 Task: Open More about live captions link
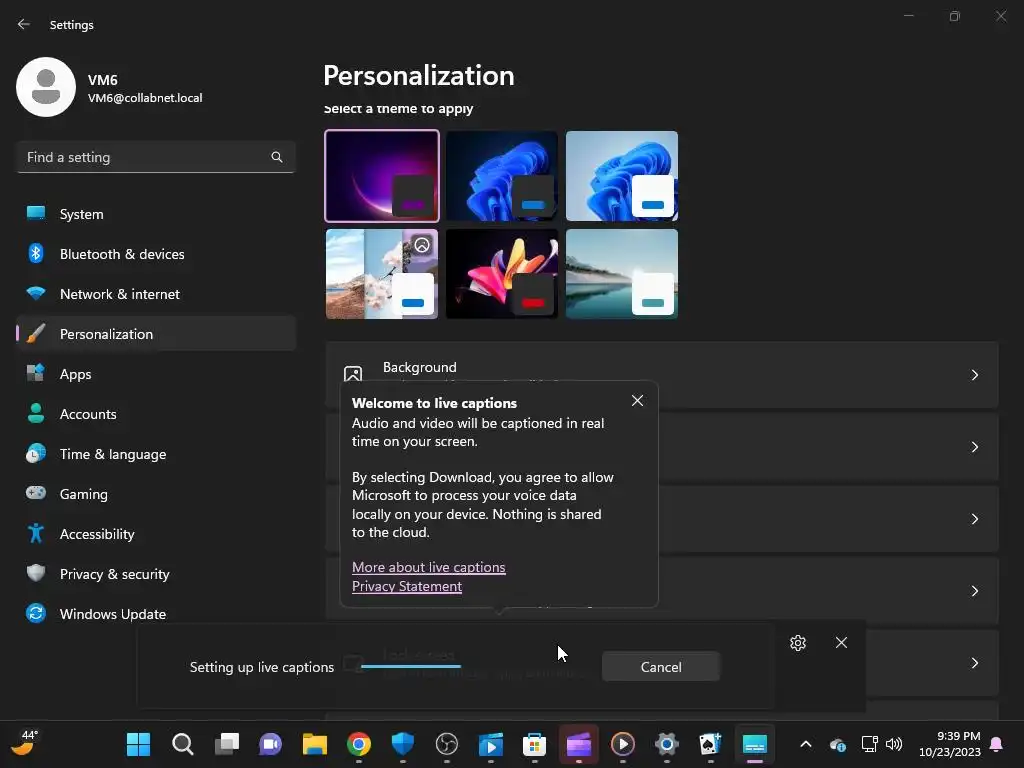coord(428,567)
